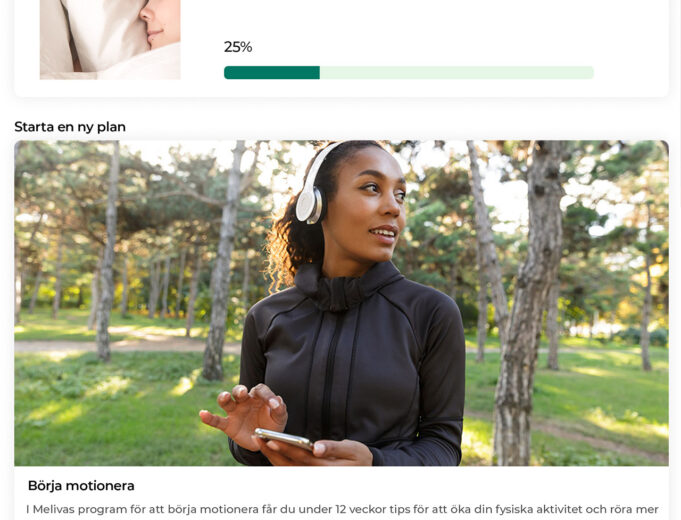The height and width of the screenshot is (520, 681).
Task: Click the smartphone held in the photo
Action: (x=284, y=439)
